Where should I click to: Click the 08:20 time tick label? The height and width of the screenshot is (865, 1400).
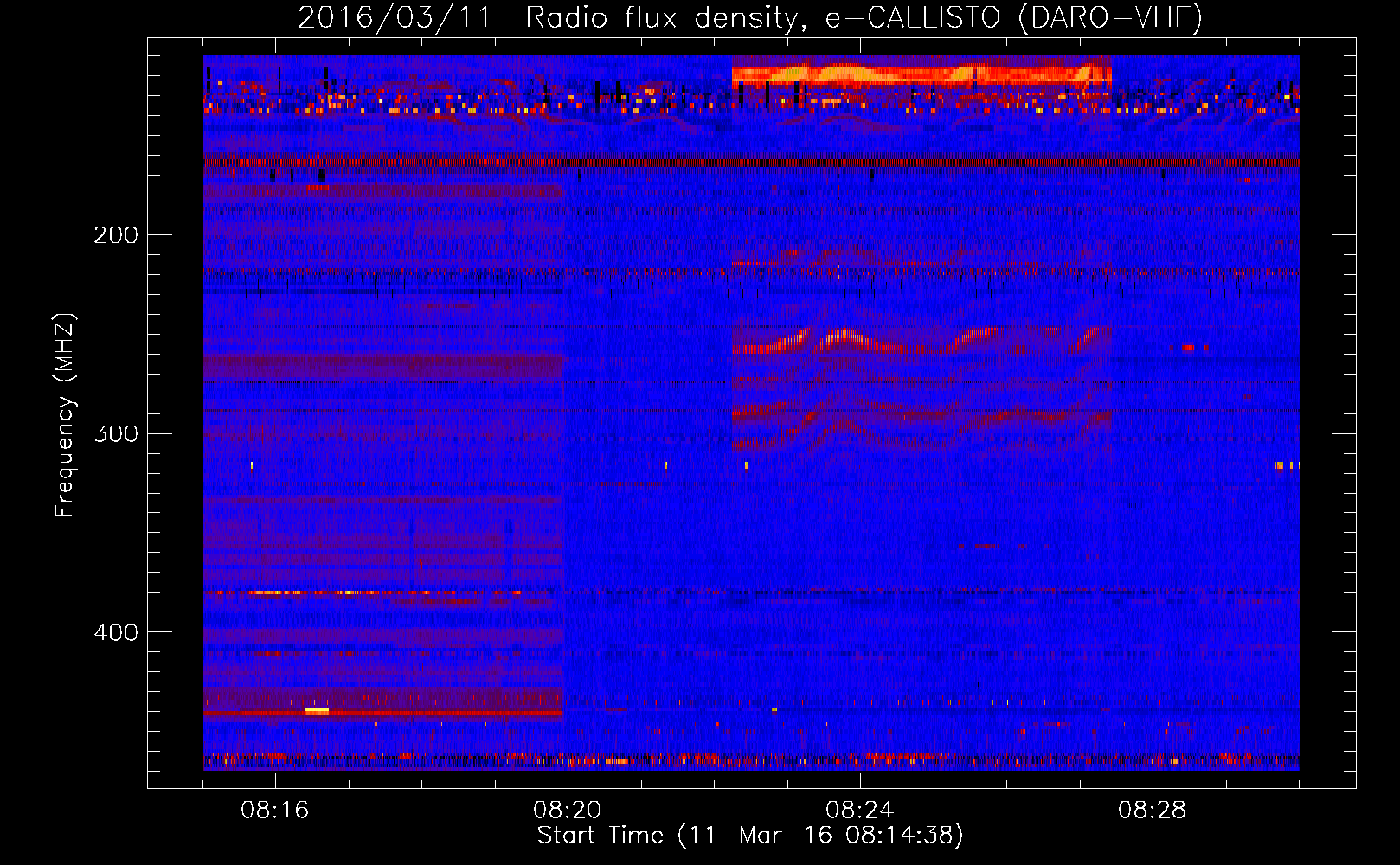(x=568, y=811)
